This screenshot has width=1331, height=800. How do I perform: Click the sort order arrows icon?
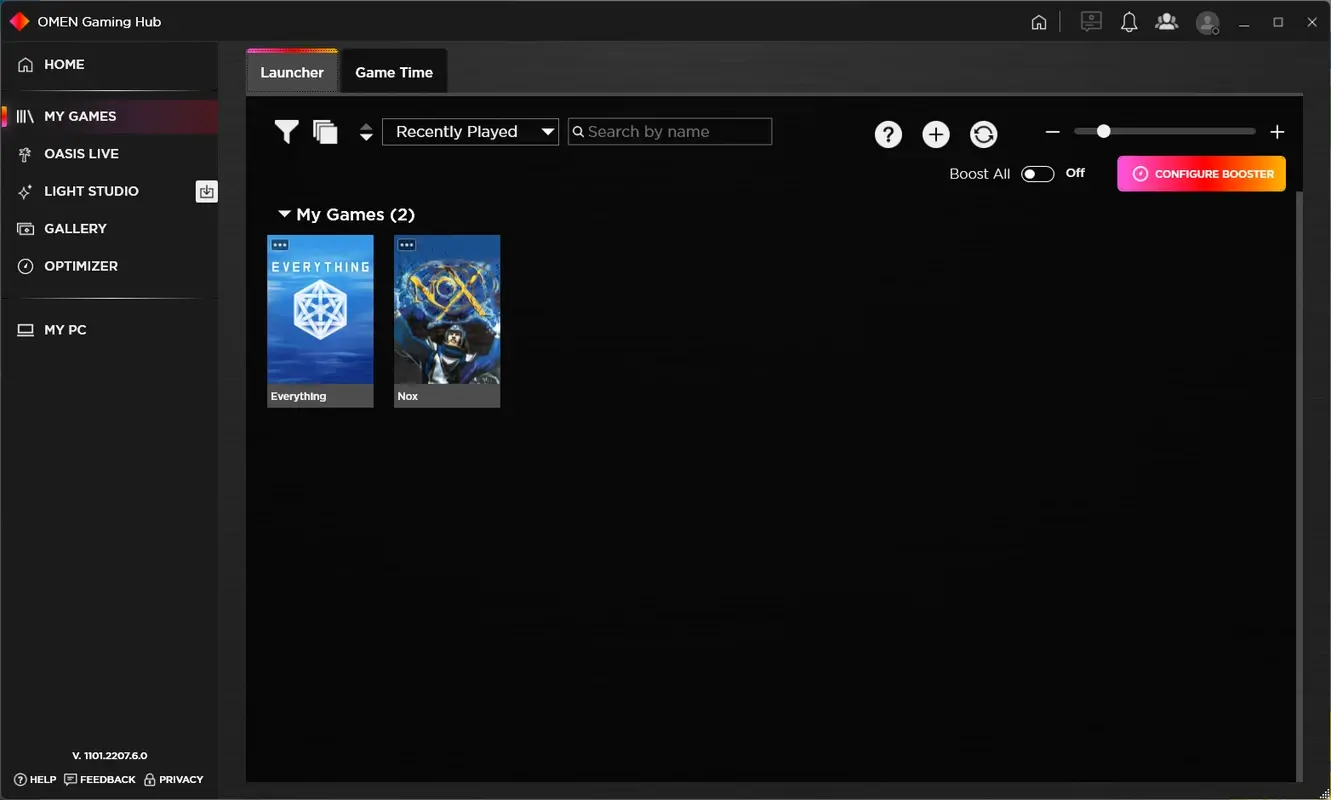click(x=365, y=131)
